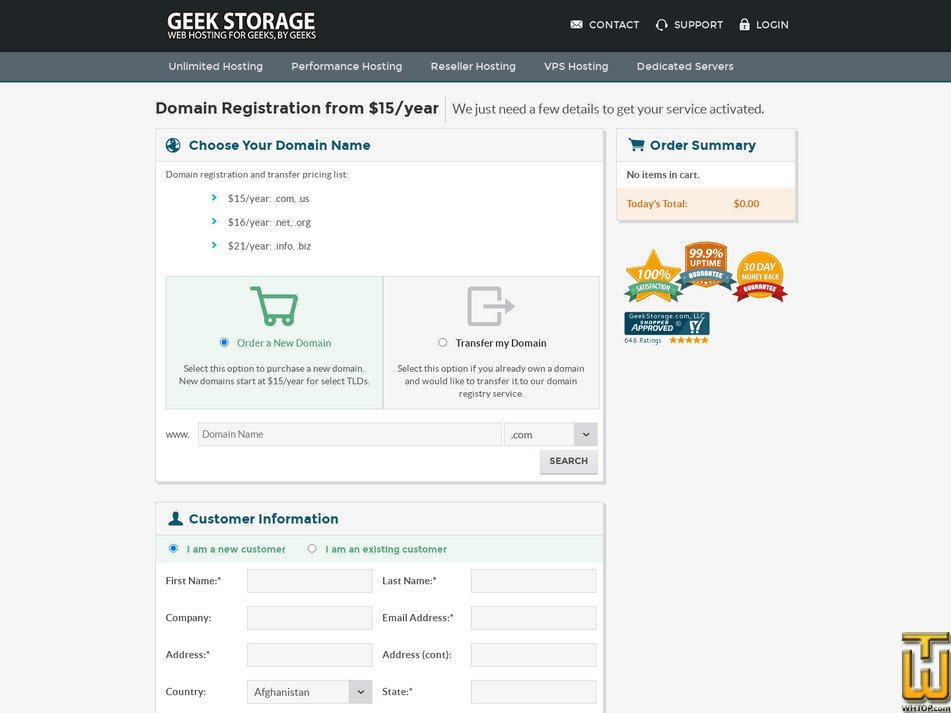
Task: Click the headset Support icon
Action: click(662, 25)
